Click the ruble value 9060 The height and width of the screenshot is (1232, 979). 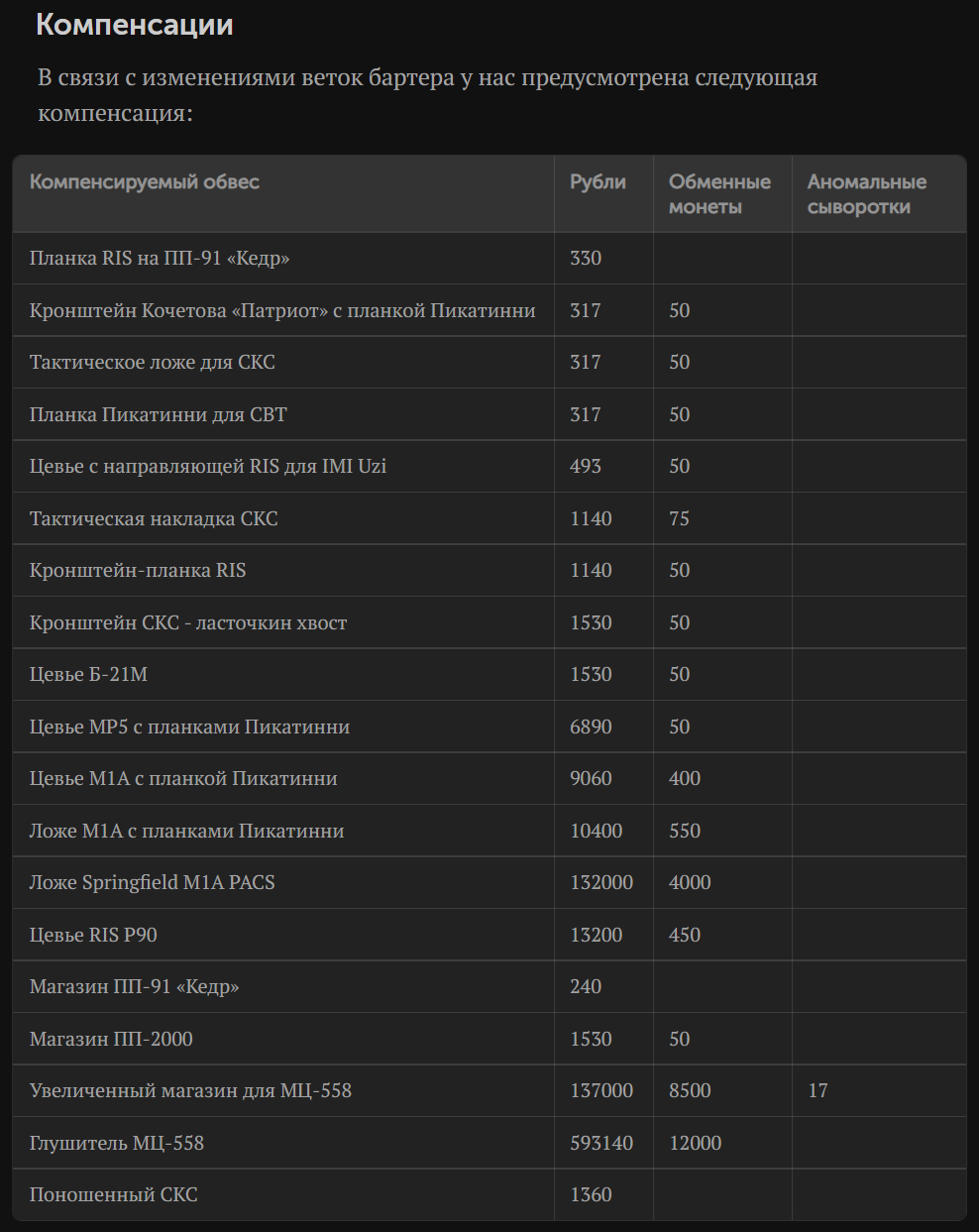click(x=591, y=779)
